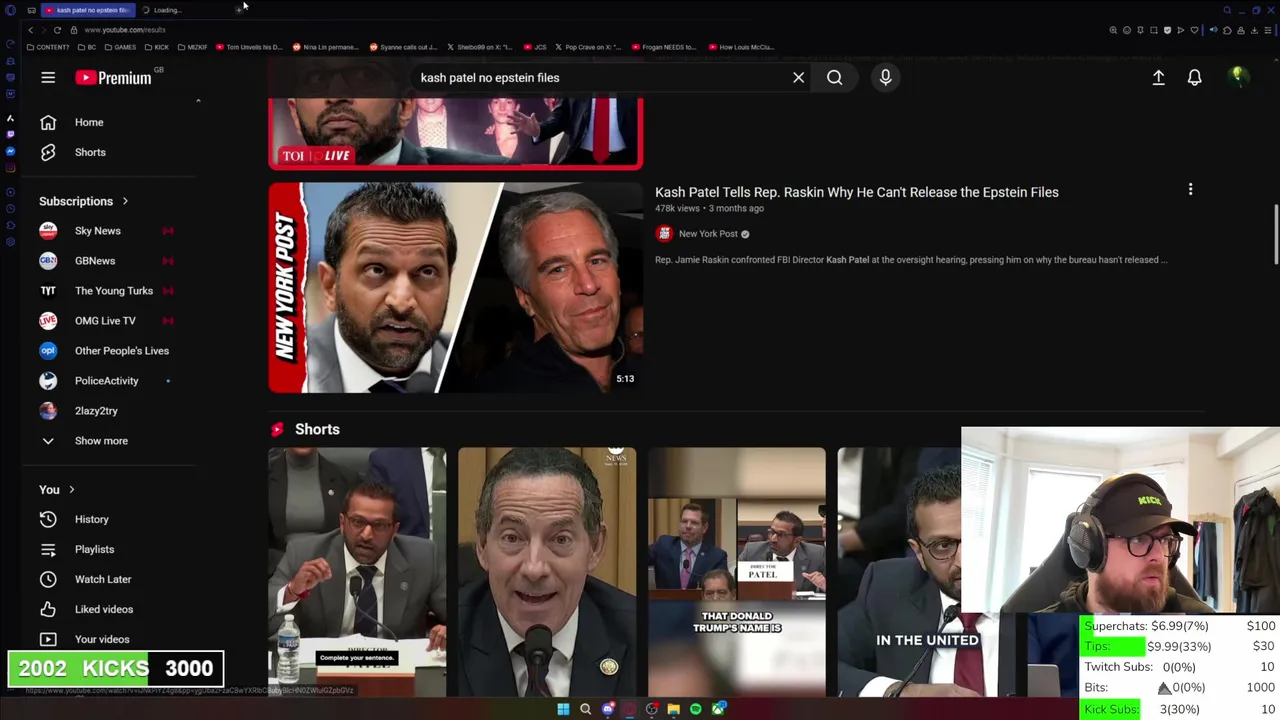
Task: Click the browser downloads icon
Action: pos(1254,30)
